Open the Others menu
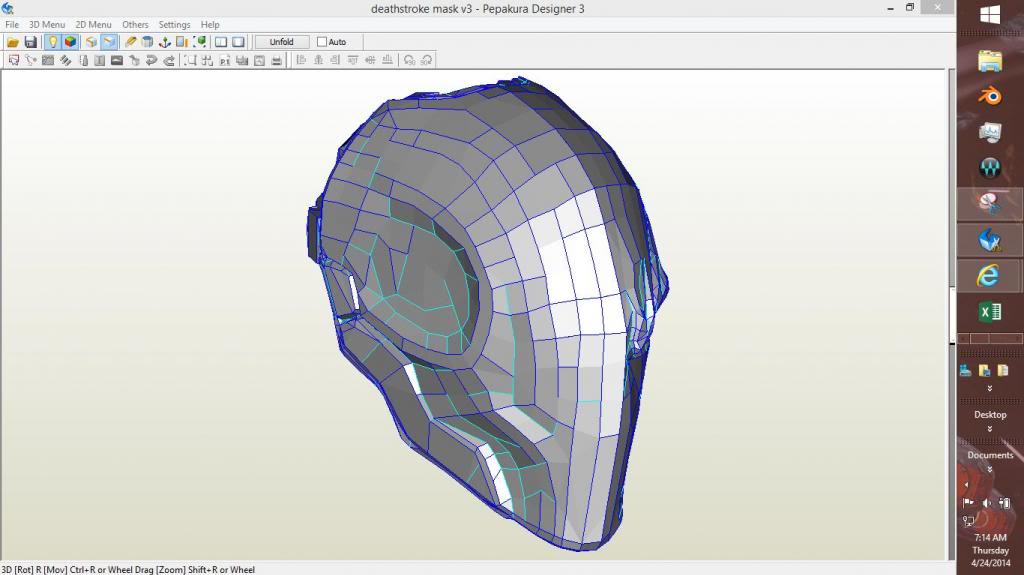 pos(135,24)
